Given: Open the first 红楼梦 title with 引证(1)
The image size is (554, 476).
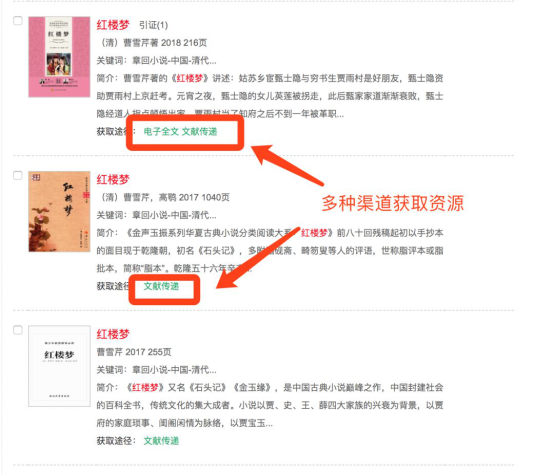Looking at the screenshot, I should 113,25.
